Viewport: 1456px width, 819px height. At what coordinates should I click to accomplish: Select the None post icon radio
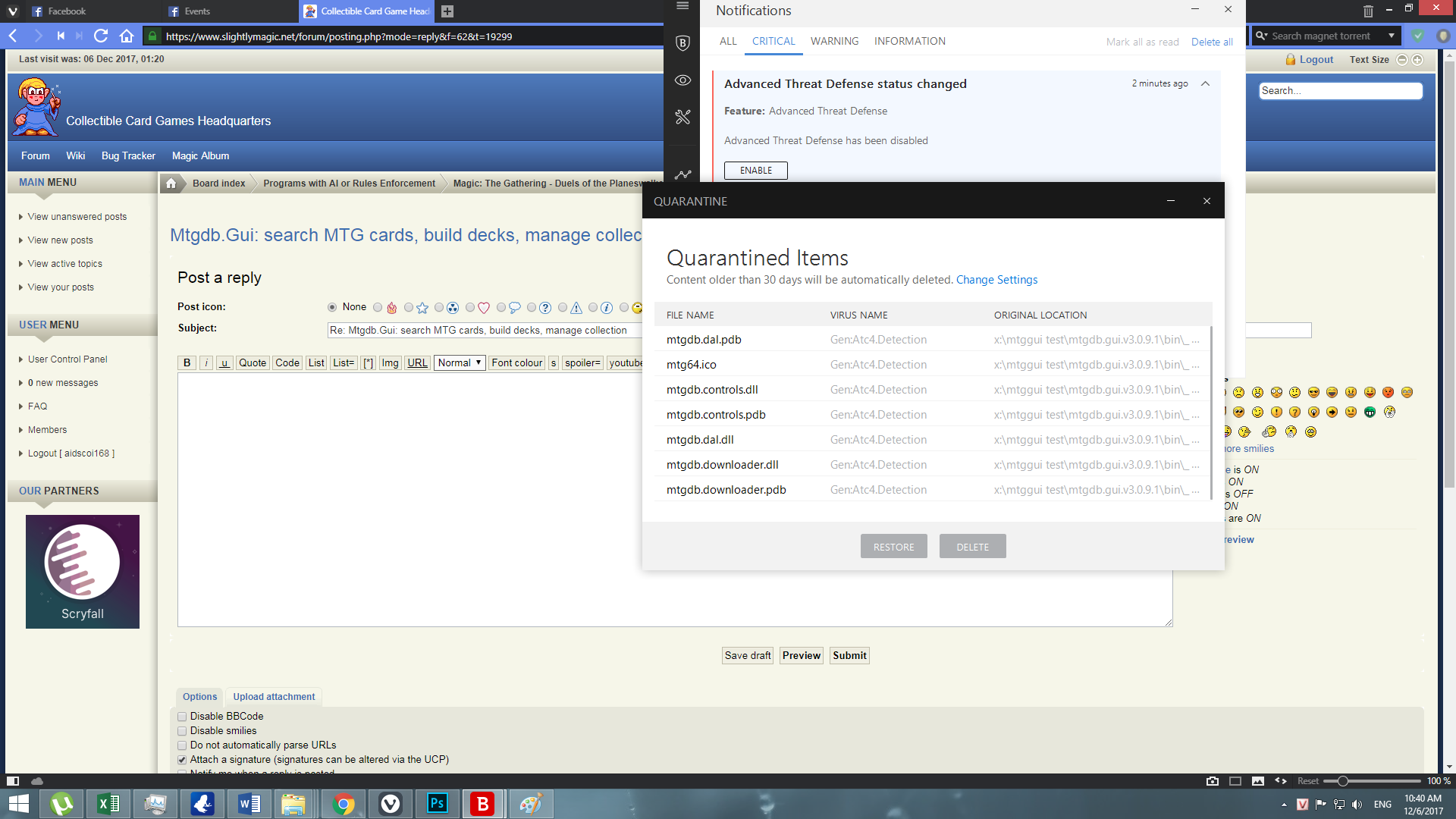click(x=332, y=307)
